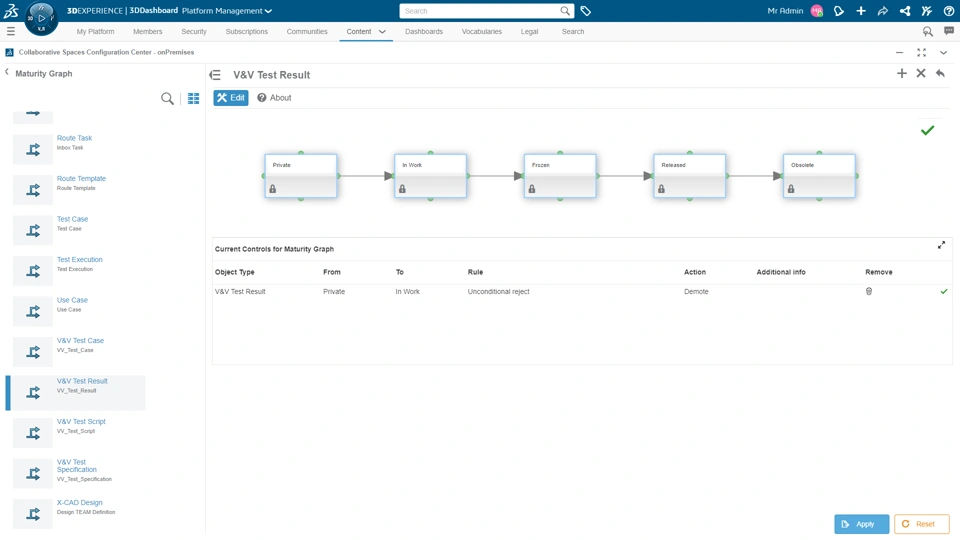Click the back arrow in panel header
Viewport: 960px width, 540px height.
[940, 73]
